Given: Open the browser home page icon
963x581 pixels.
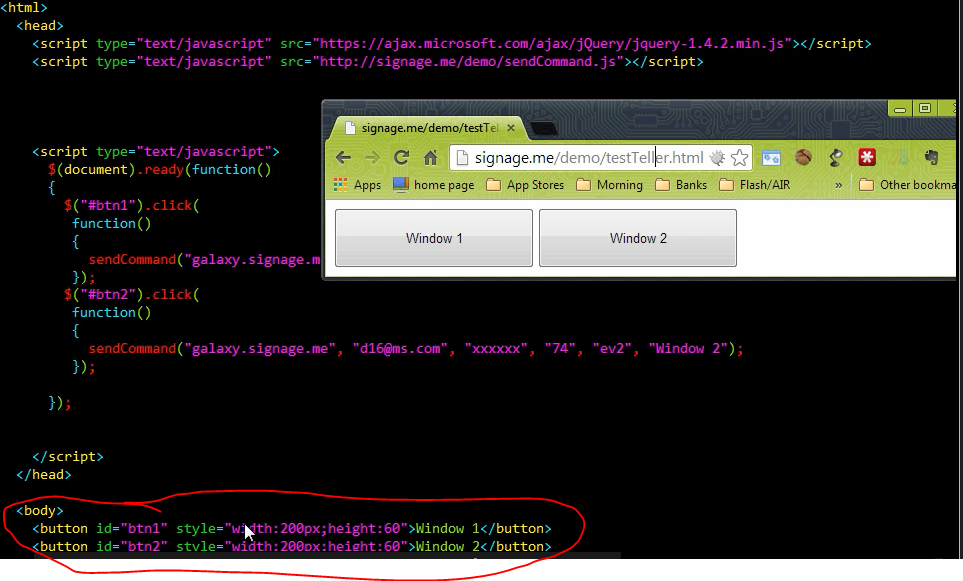Looking at the screenshot, I should coord(431,158).
